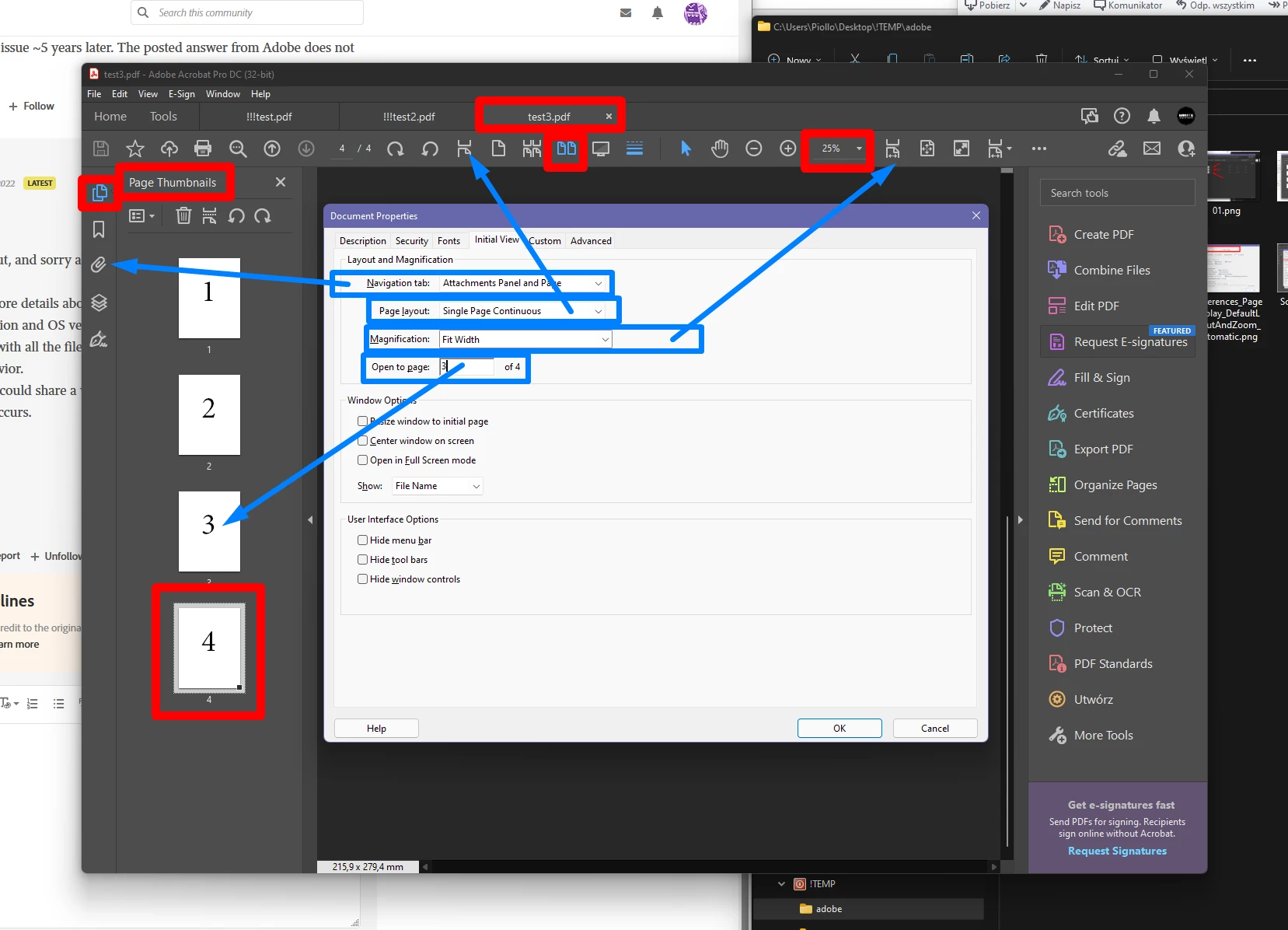Switch to the Fonts tab

click(449, 241)
